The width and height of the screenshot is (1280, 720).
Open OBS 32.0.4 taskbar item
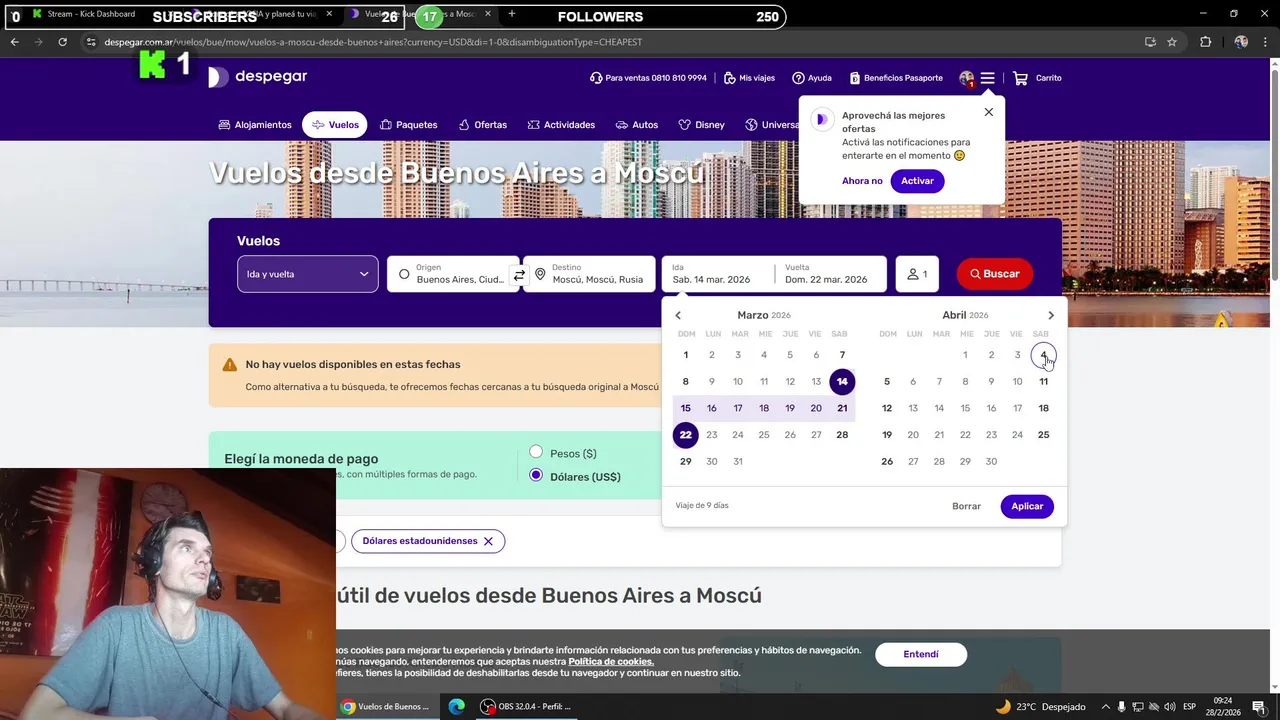(526, 706)
